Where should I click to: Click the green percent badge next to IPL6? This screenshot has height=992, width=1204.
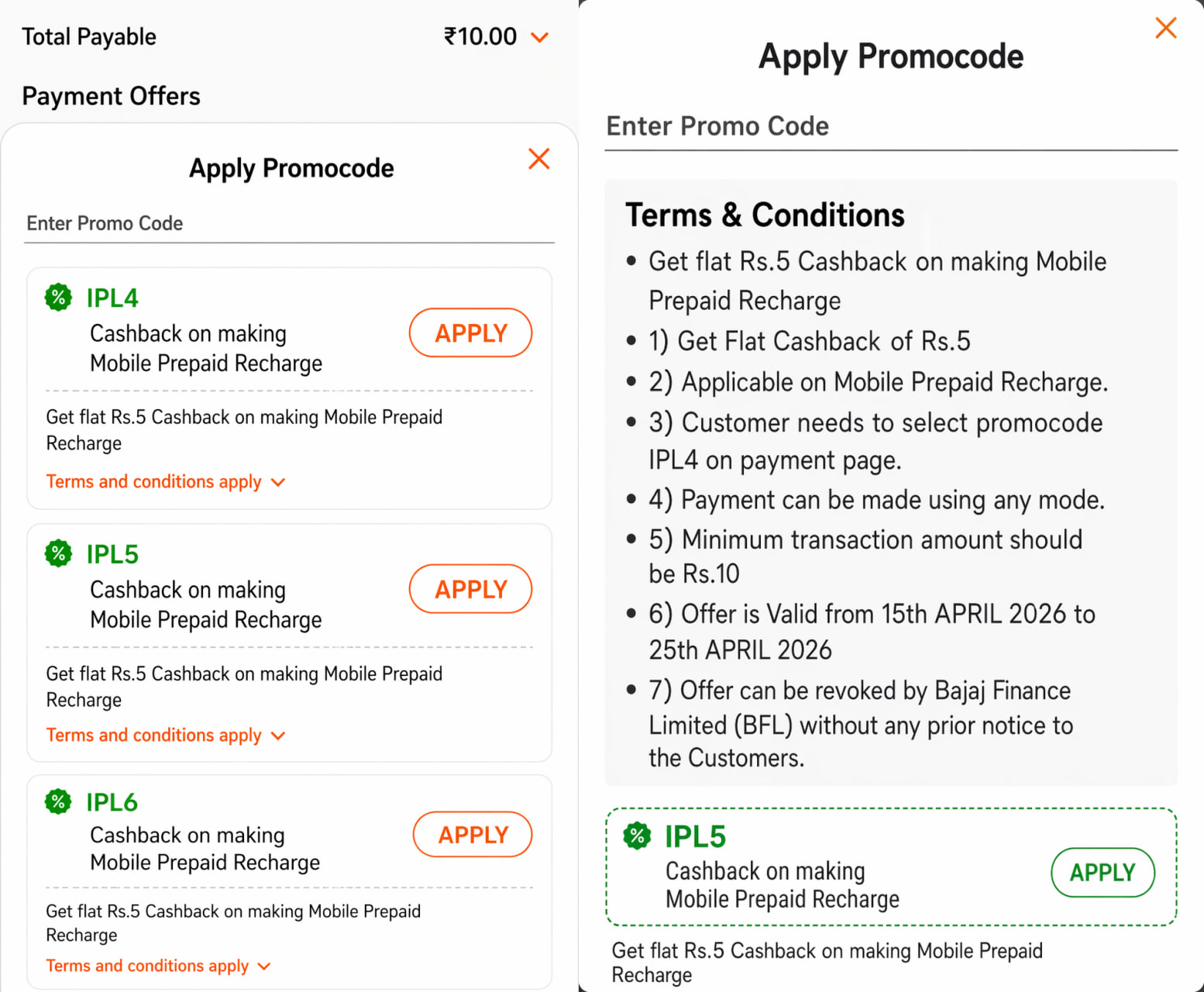coord(58,802)
